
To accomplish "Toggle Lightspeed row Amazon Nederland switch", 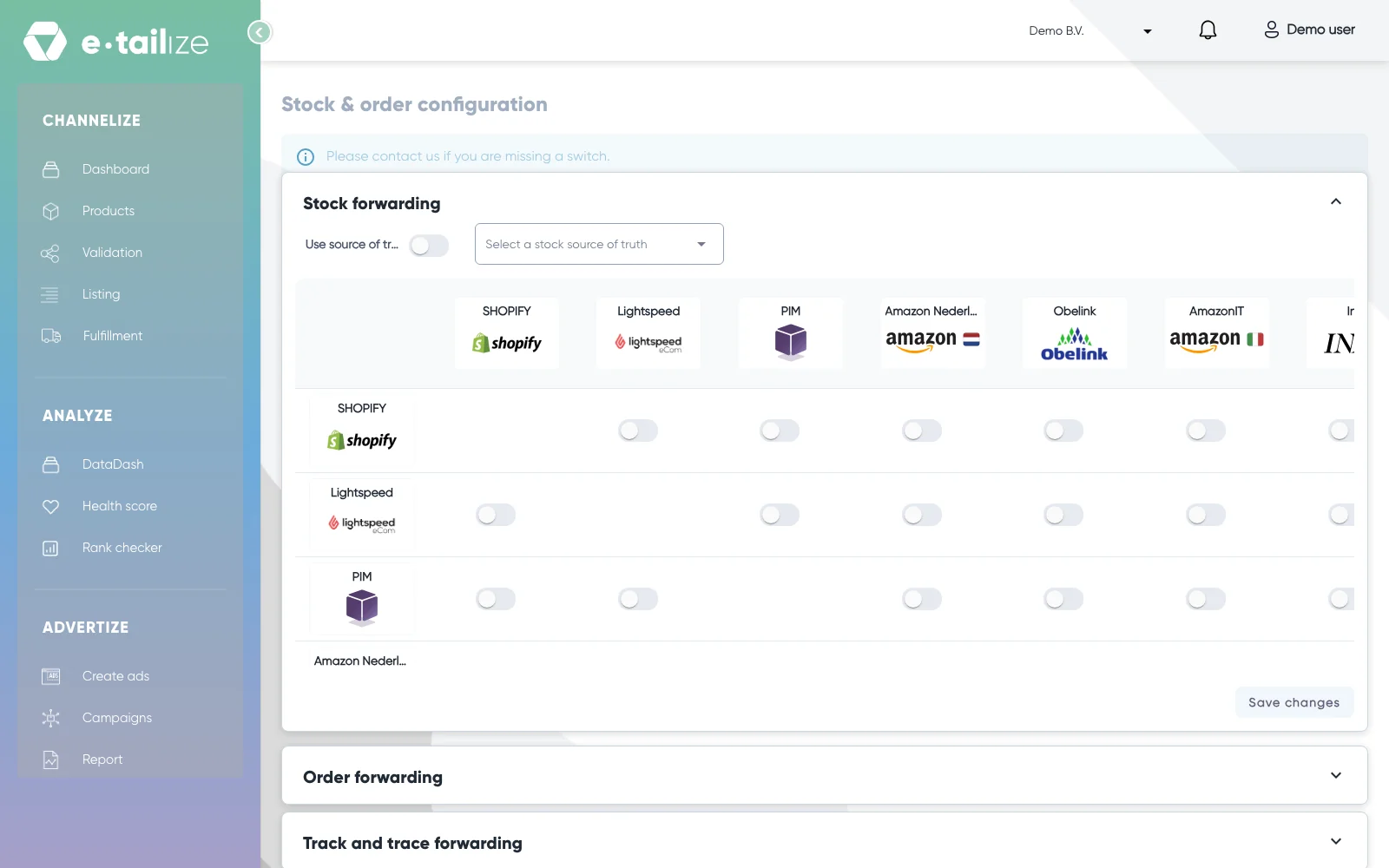I will coord(922,515).
